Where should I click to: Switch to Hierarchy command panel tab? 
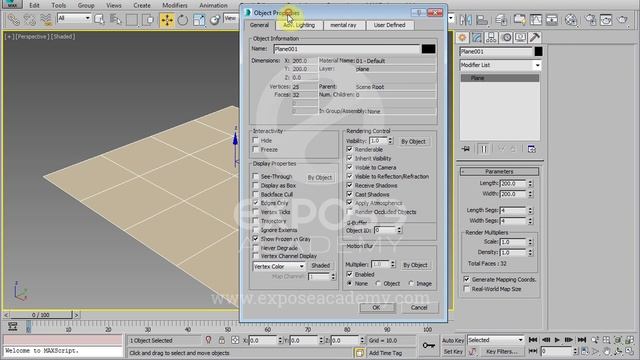click(491, 38)
